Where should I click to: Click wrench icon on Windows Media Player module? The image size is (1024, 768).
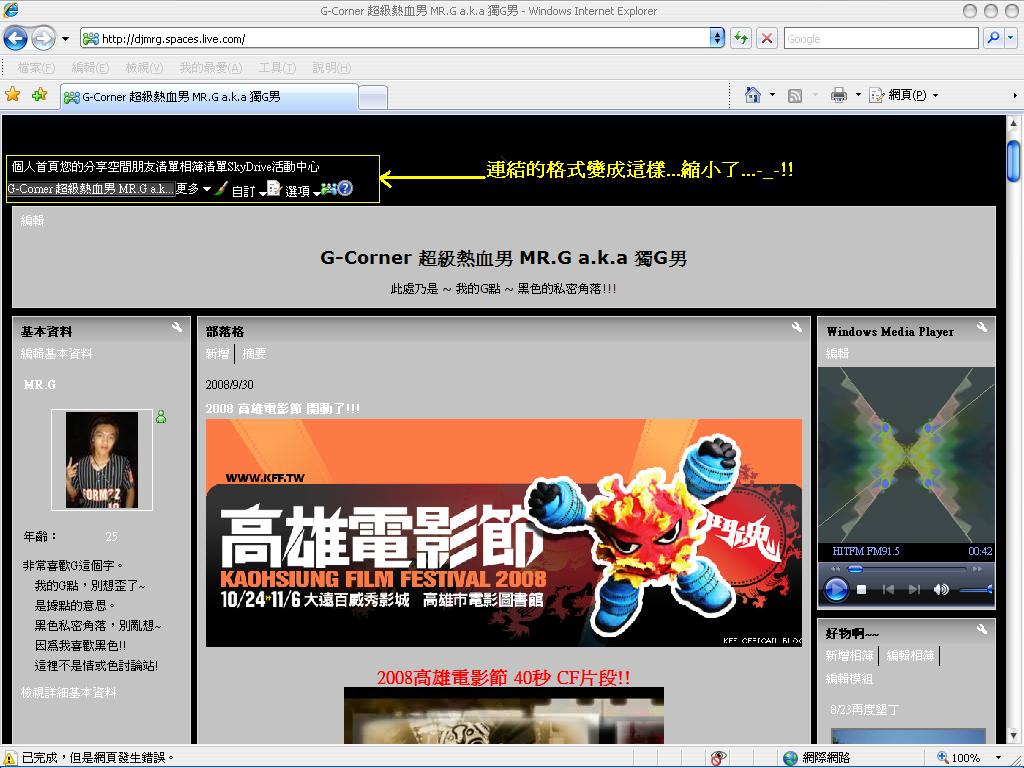point(982,327)
